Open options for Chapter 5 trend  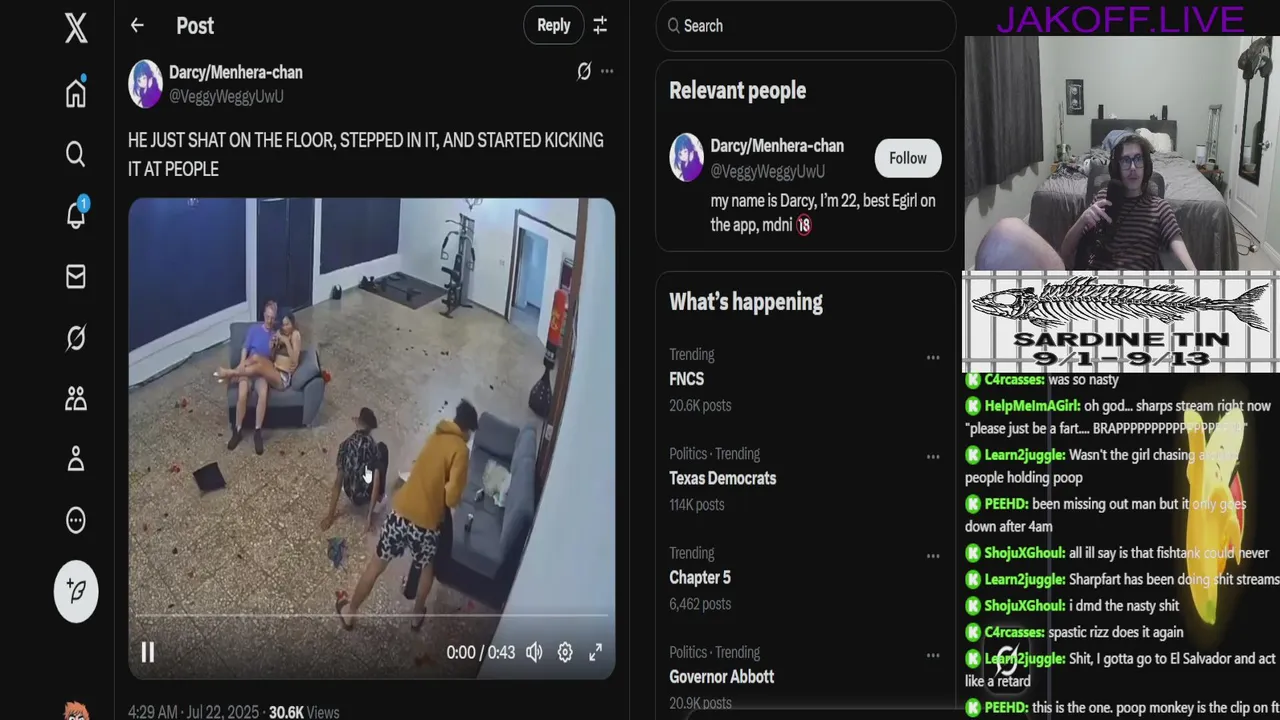[x=933, y=556]
